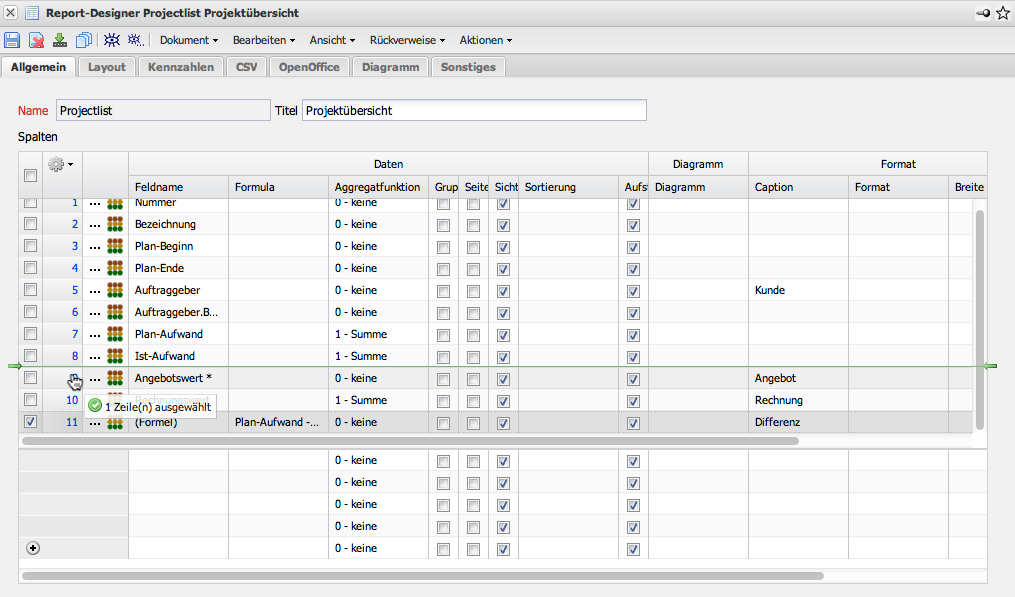Click the favorite star icon

click(x=1003, y=13)
